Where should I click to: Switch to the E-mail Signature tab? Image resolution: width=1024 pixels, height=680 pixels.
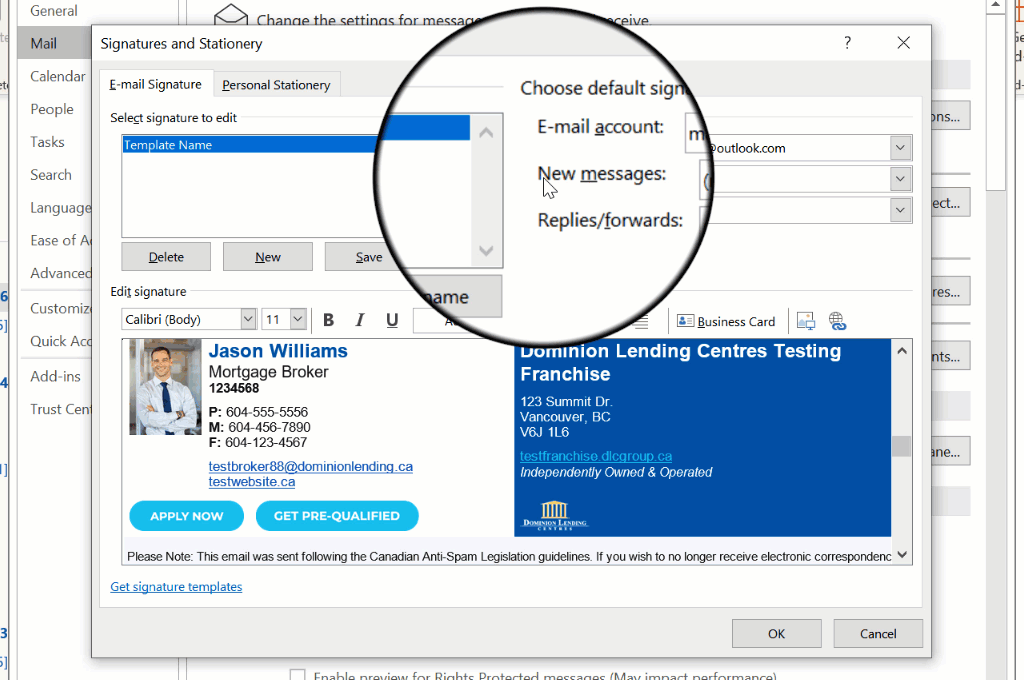pyautogui.click(x=155, y=84)
